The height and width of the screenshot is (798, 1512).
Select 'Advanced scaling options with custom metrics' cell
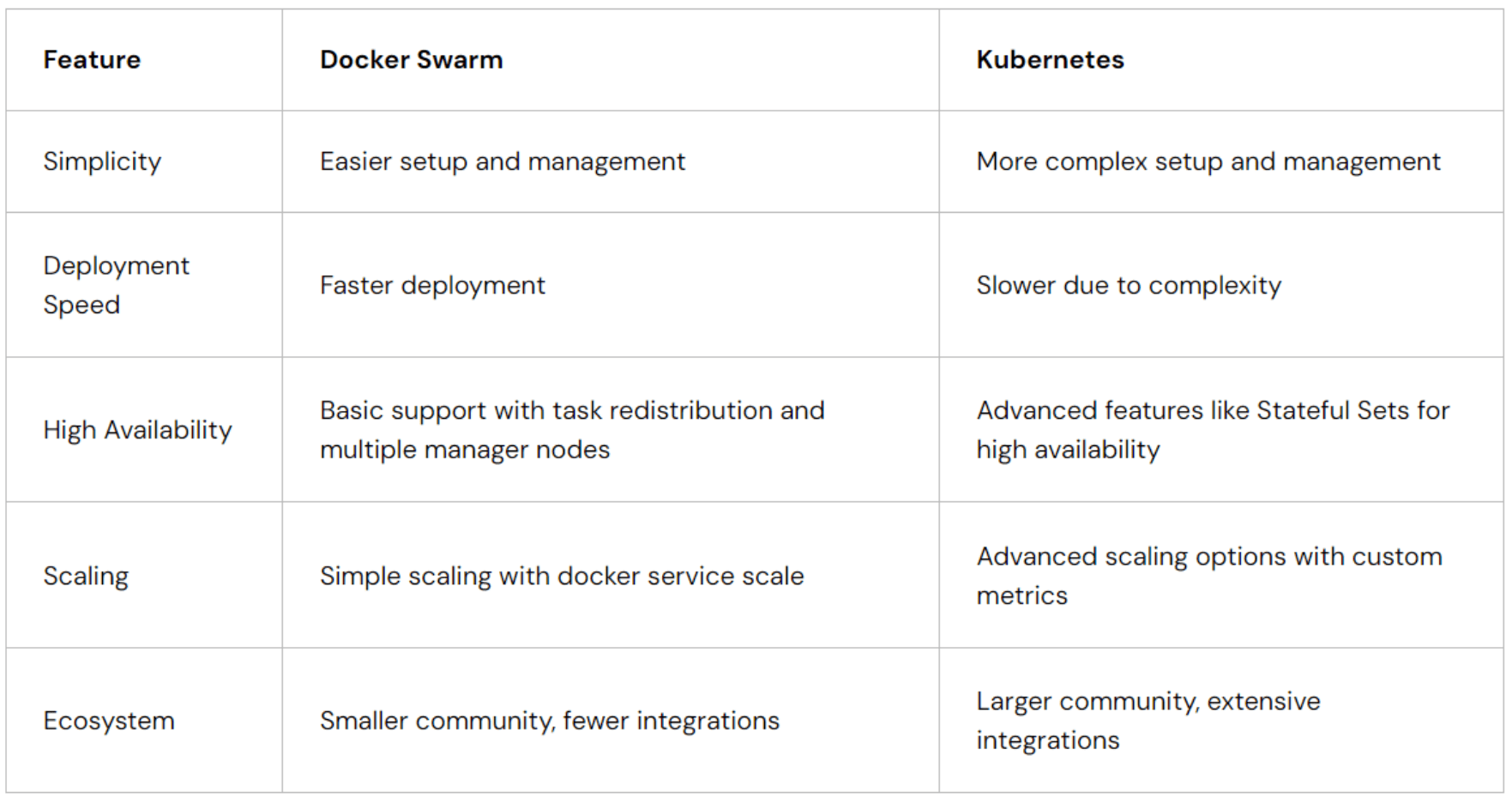(1209, 575)
